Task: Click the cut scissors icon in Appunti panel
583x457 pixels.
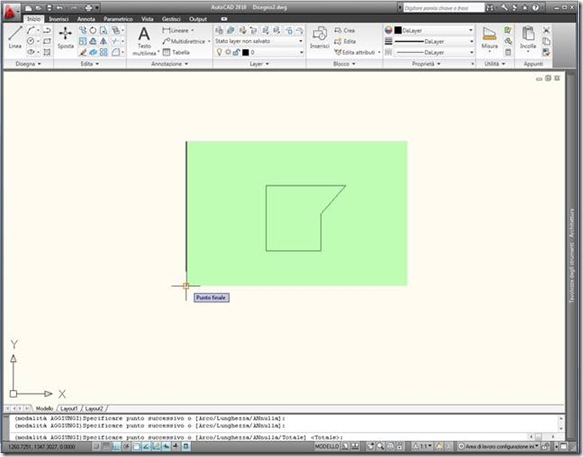Action: pyautogui.click(x=546, y=30)
